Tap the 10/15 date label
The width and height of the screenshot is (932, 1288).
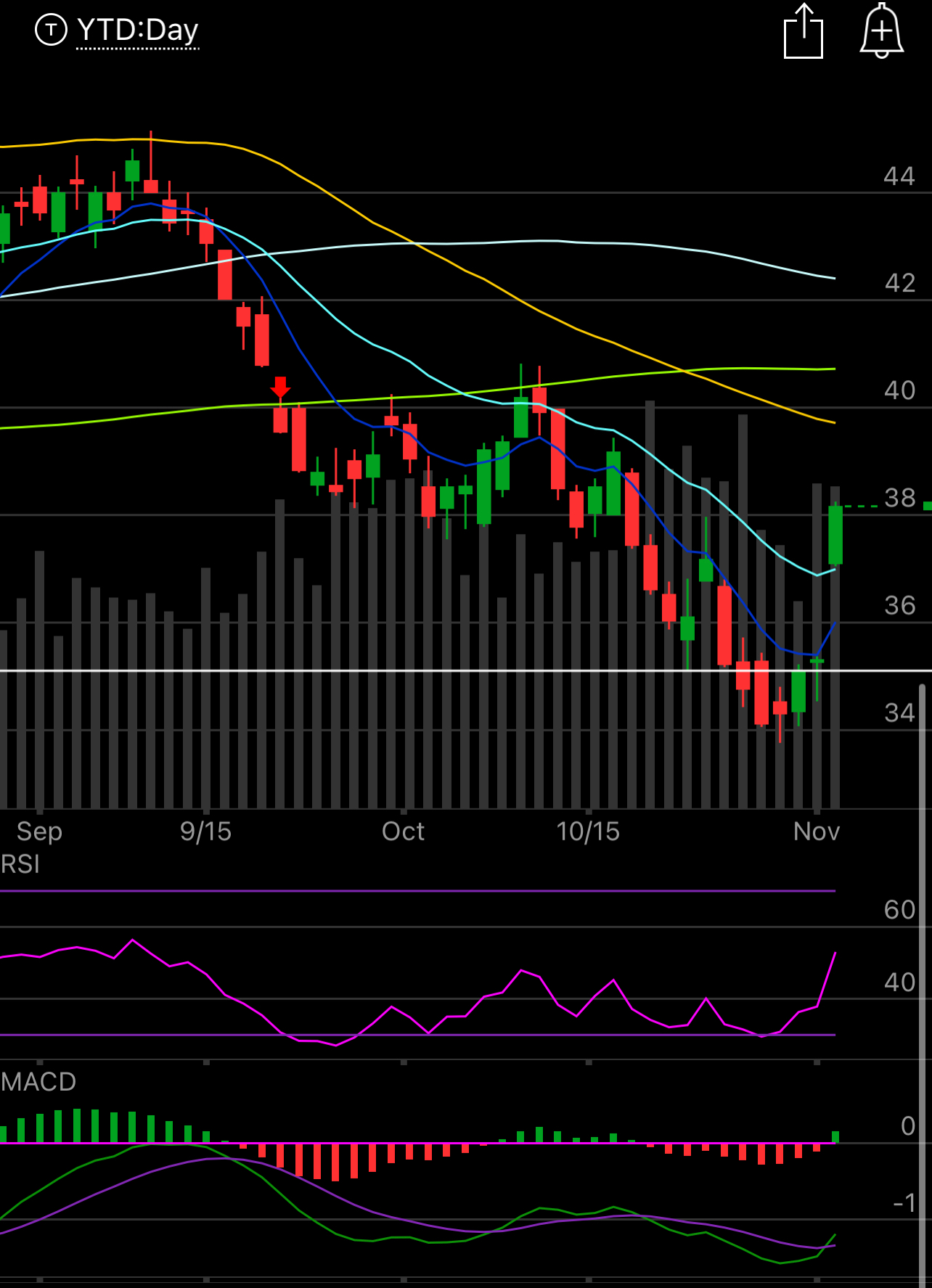tap(588, 832)
